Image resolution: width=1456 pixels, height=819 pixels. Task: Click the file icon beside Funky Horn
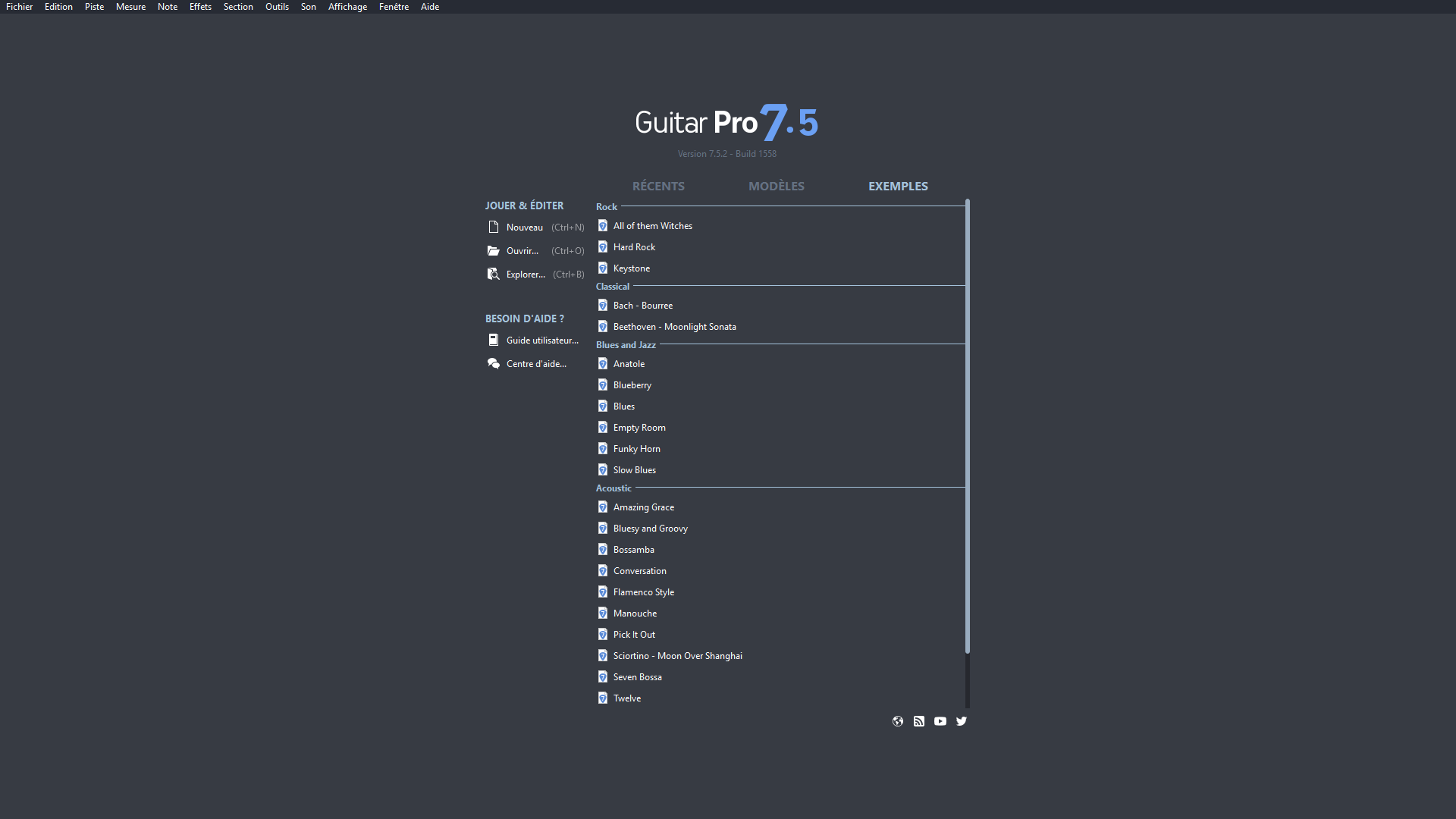pos(603,448)
